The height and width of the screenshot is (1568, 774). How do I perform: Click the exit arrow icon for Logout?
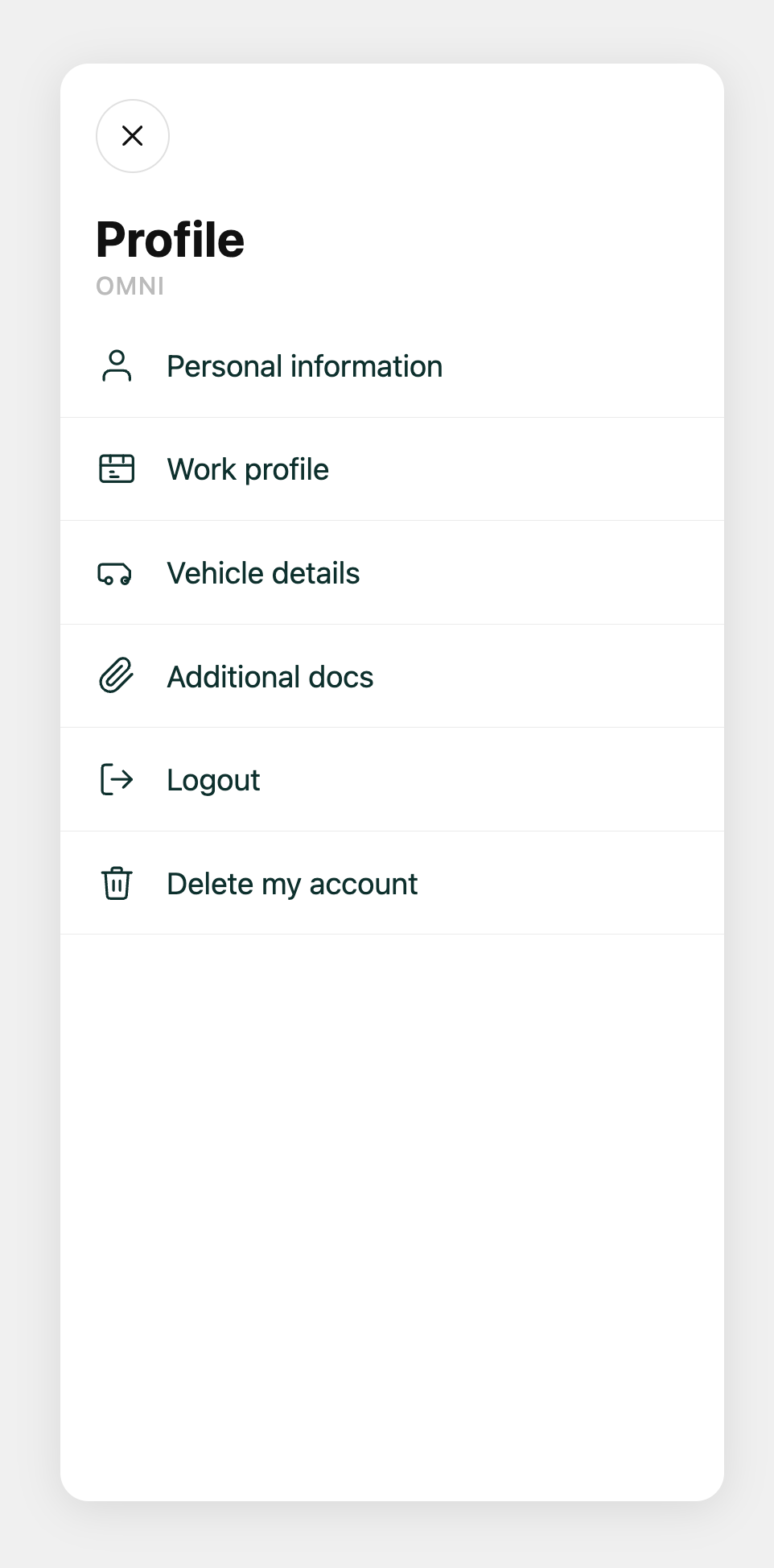click(117, 779)
